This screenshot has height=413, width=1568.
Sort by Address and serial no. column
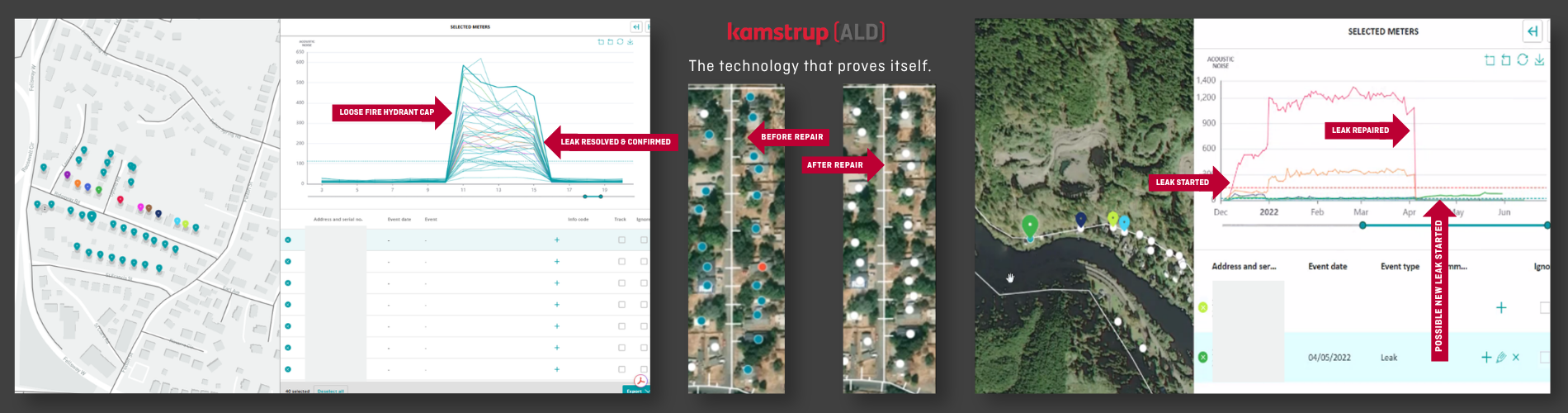338,219
